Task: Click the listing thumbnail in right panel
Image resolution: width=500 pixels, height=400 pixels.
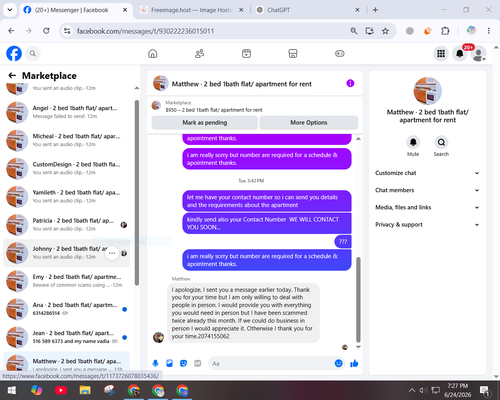Action: click(x=427, y=91)
